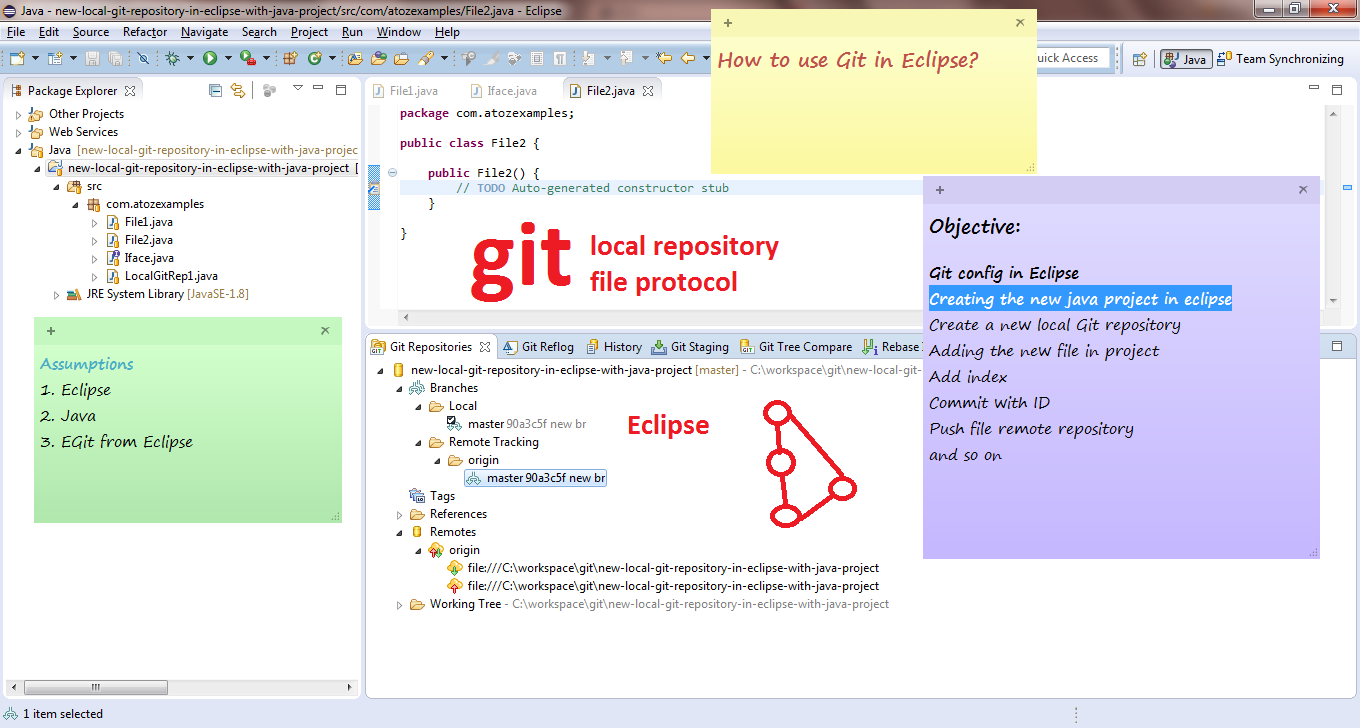Launch the Debug bug icon

click(173, 59)
